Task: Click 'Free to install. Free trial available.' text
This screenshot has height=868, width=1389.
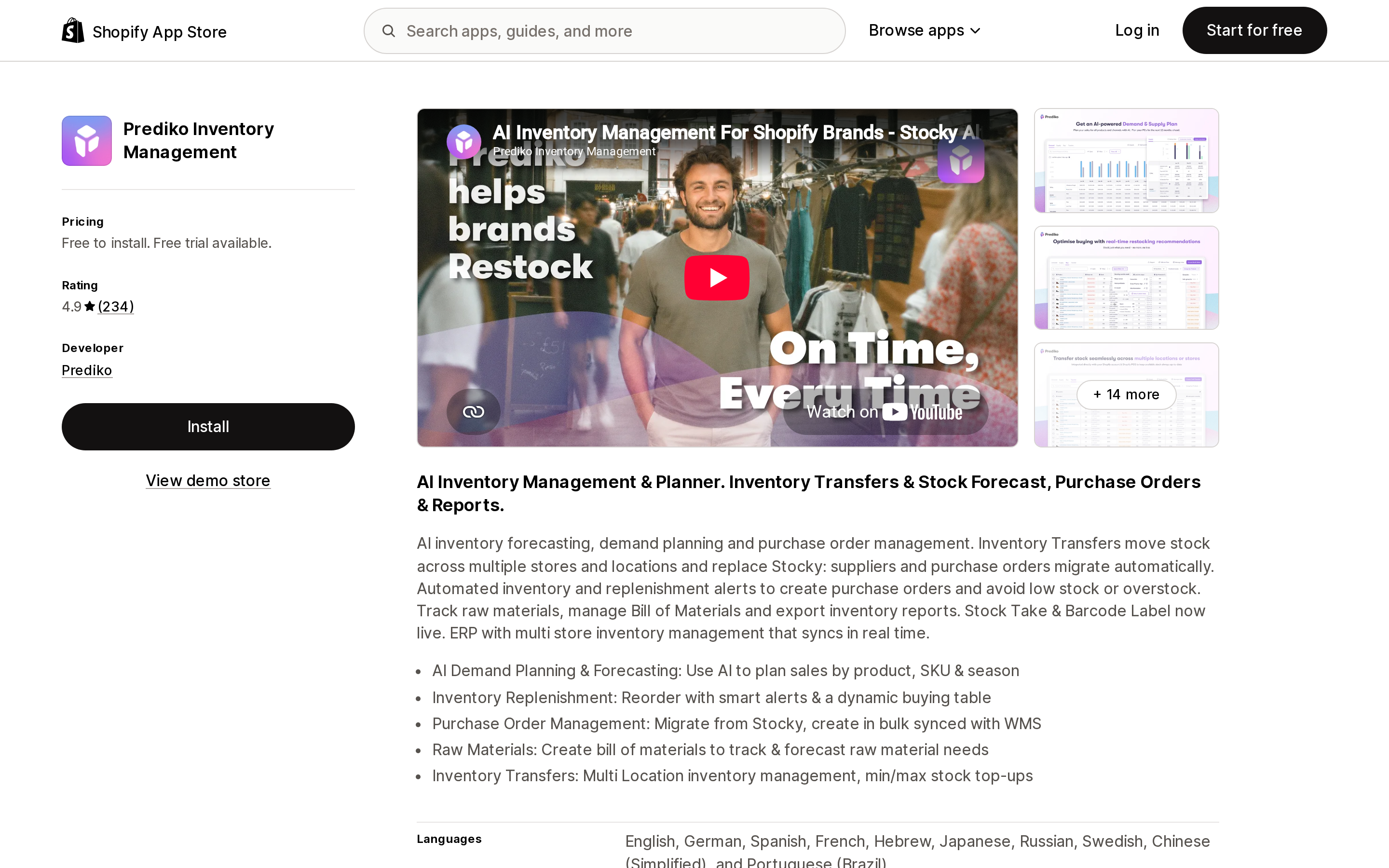Action: (x=166, y=243)
